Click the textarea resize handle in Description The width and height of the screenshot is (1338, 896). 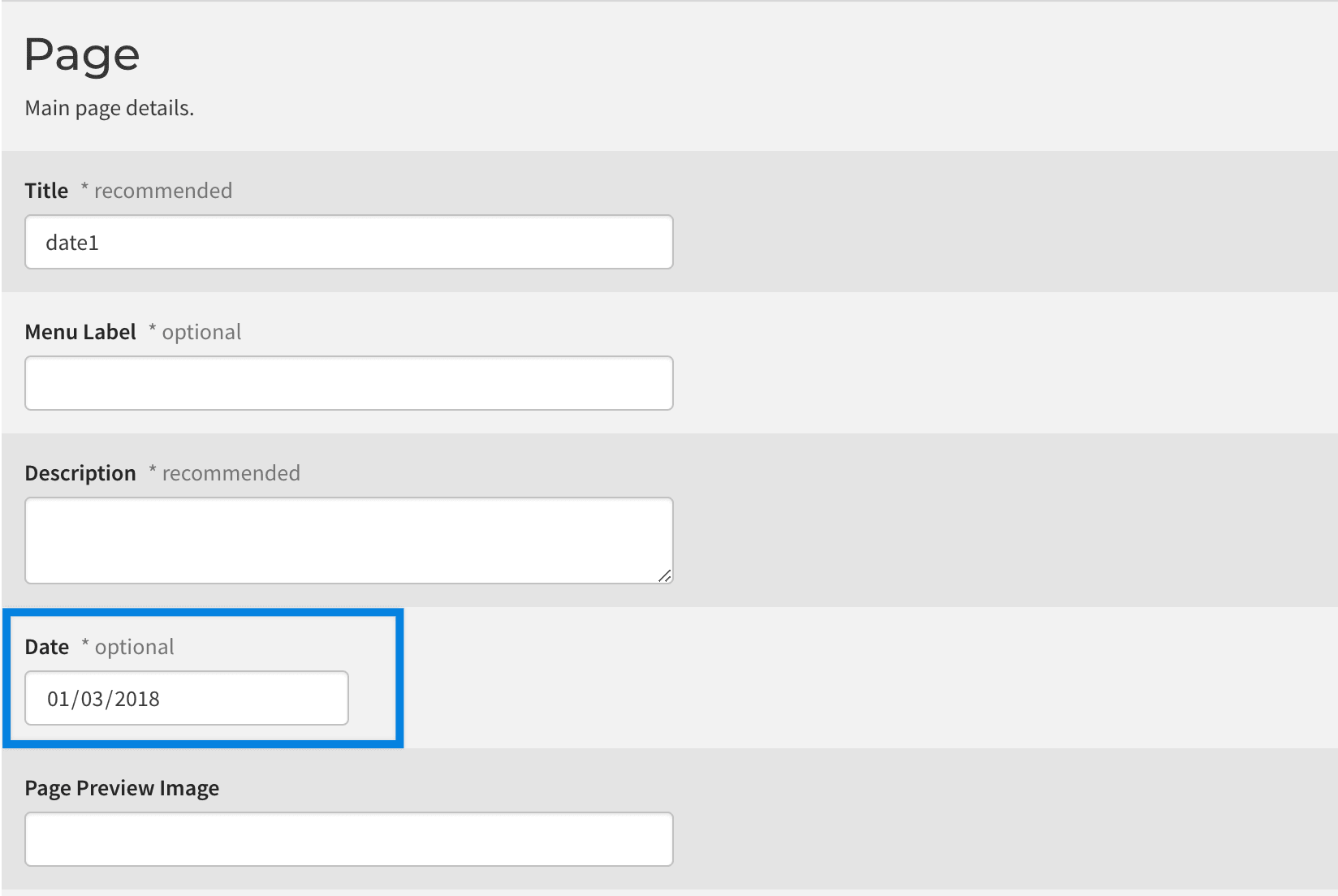pyautogui.click(x=664, y=575)
